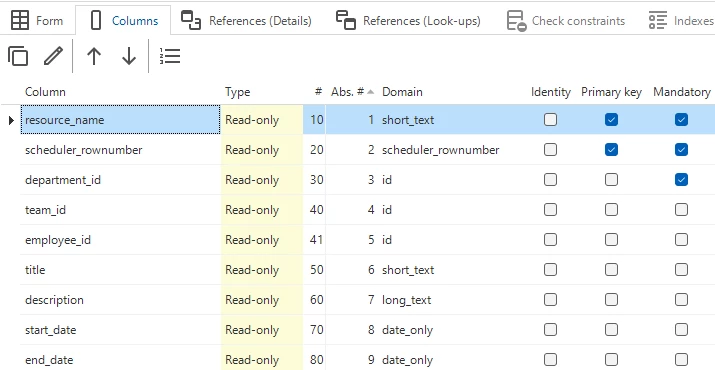Uncheck Mandatory for scheduler_rownumber row
The image size is (715, 370).
click(681, 150)
